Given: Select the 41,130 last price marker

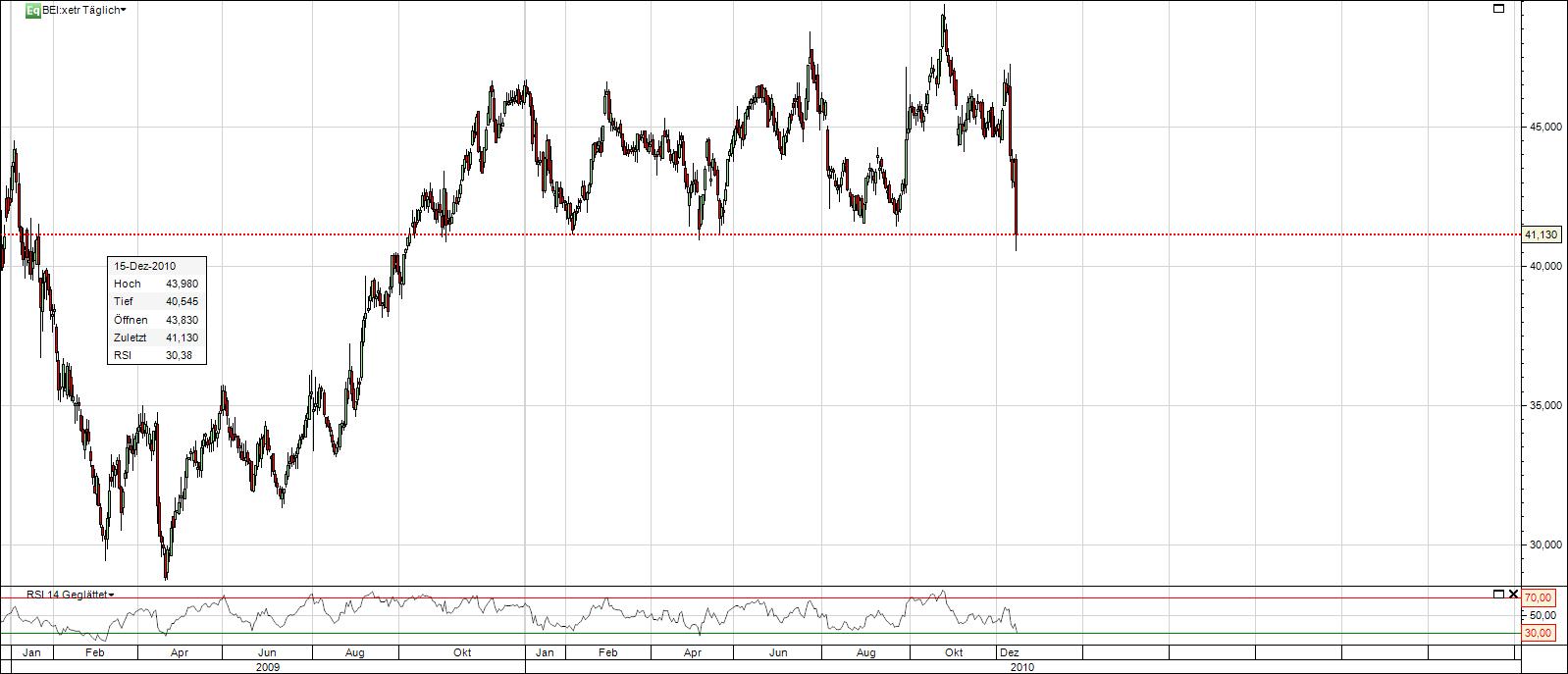Looking at the screenshot, I should coord(1541,234).
